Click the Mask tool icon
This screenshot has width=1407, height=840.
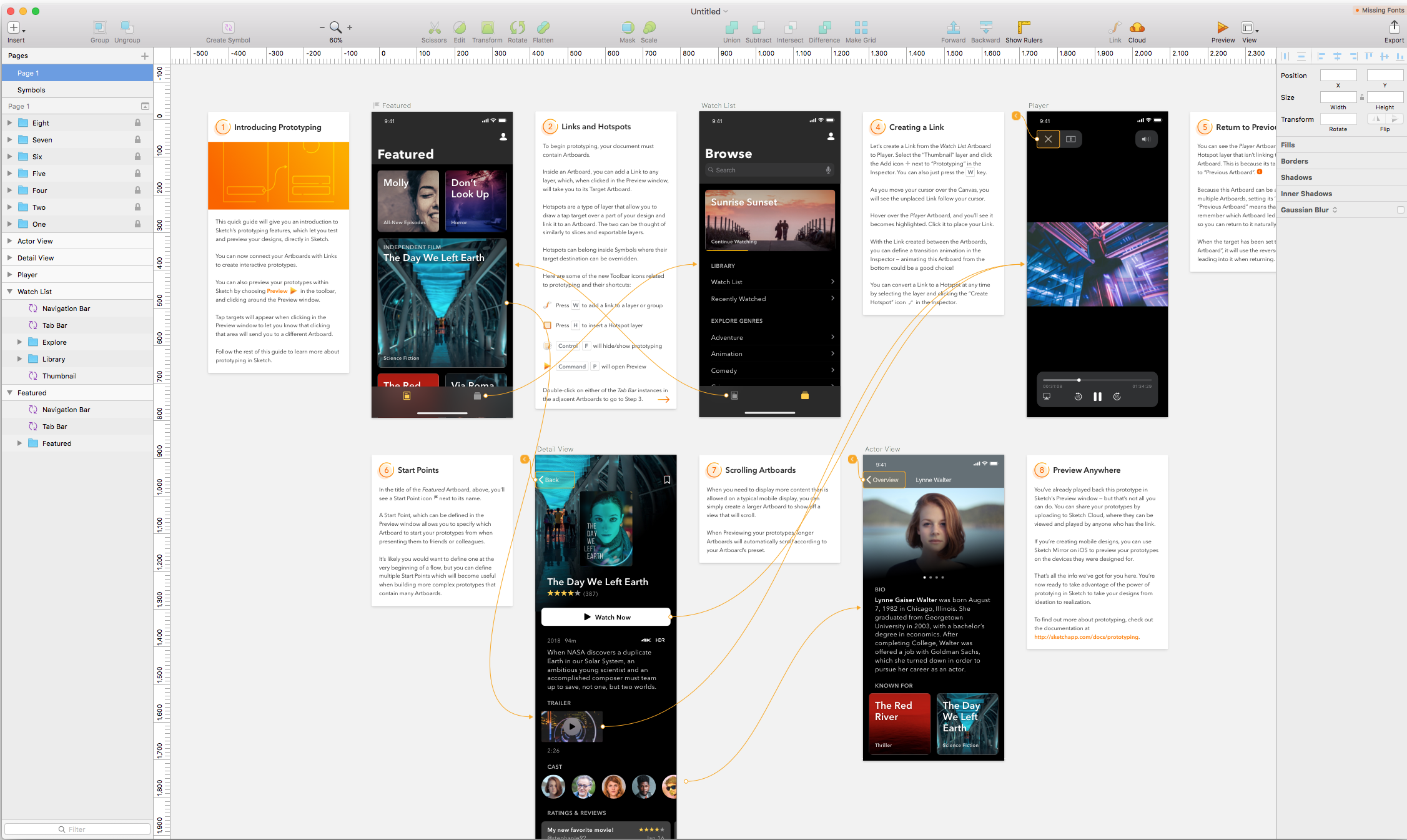tap(627, 27)
